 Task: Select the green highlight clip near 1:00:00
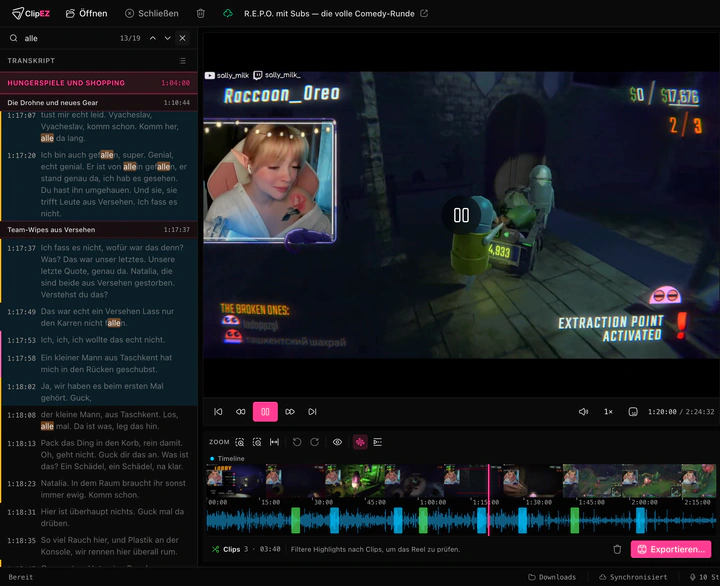pos(423,520)
